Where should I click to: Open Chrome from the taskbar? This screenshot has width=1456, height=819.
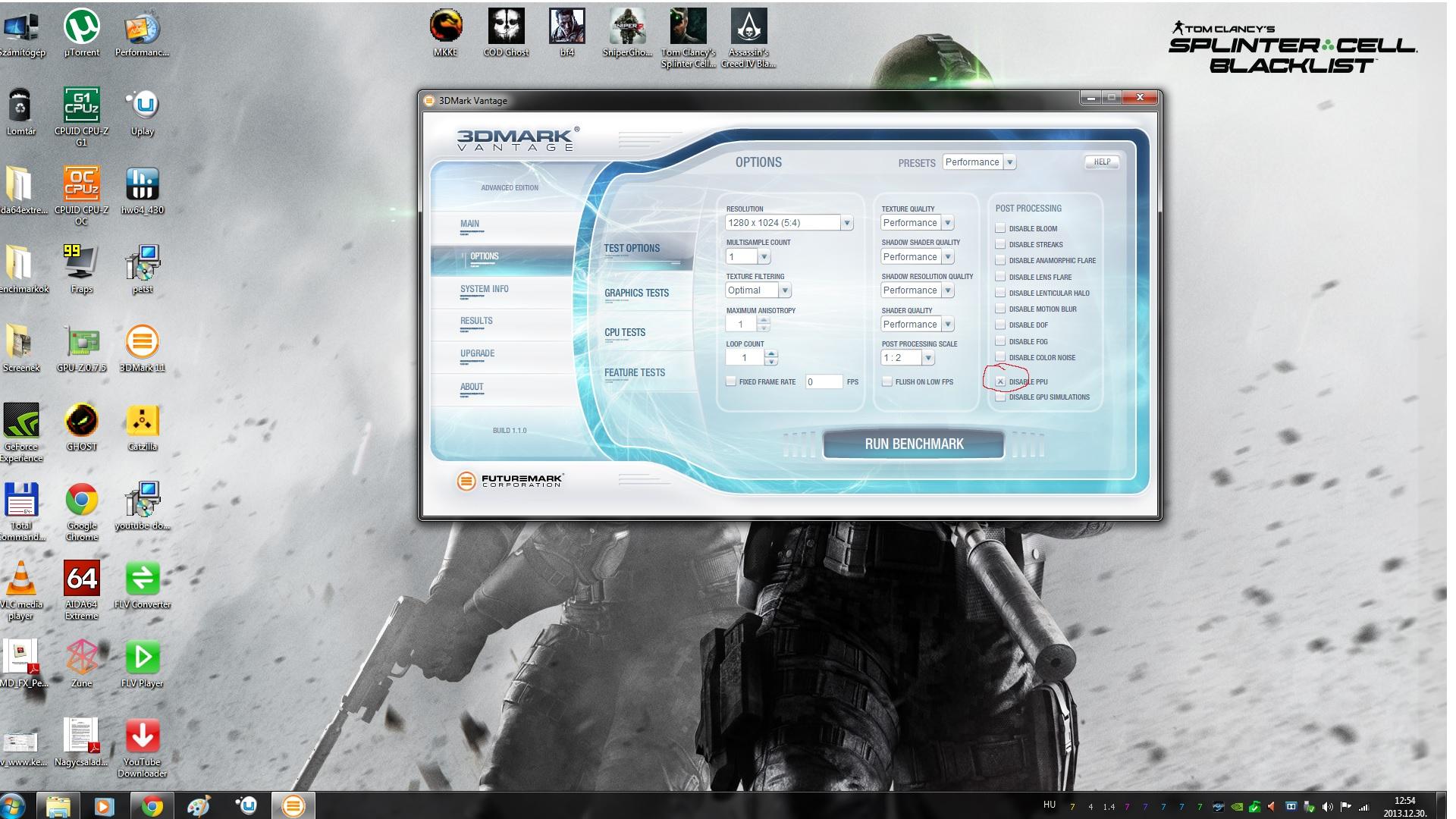pos(152,806)
